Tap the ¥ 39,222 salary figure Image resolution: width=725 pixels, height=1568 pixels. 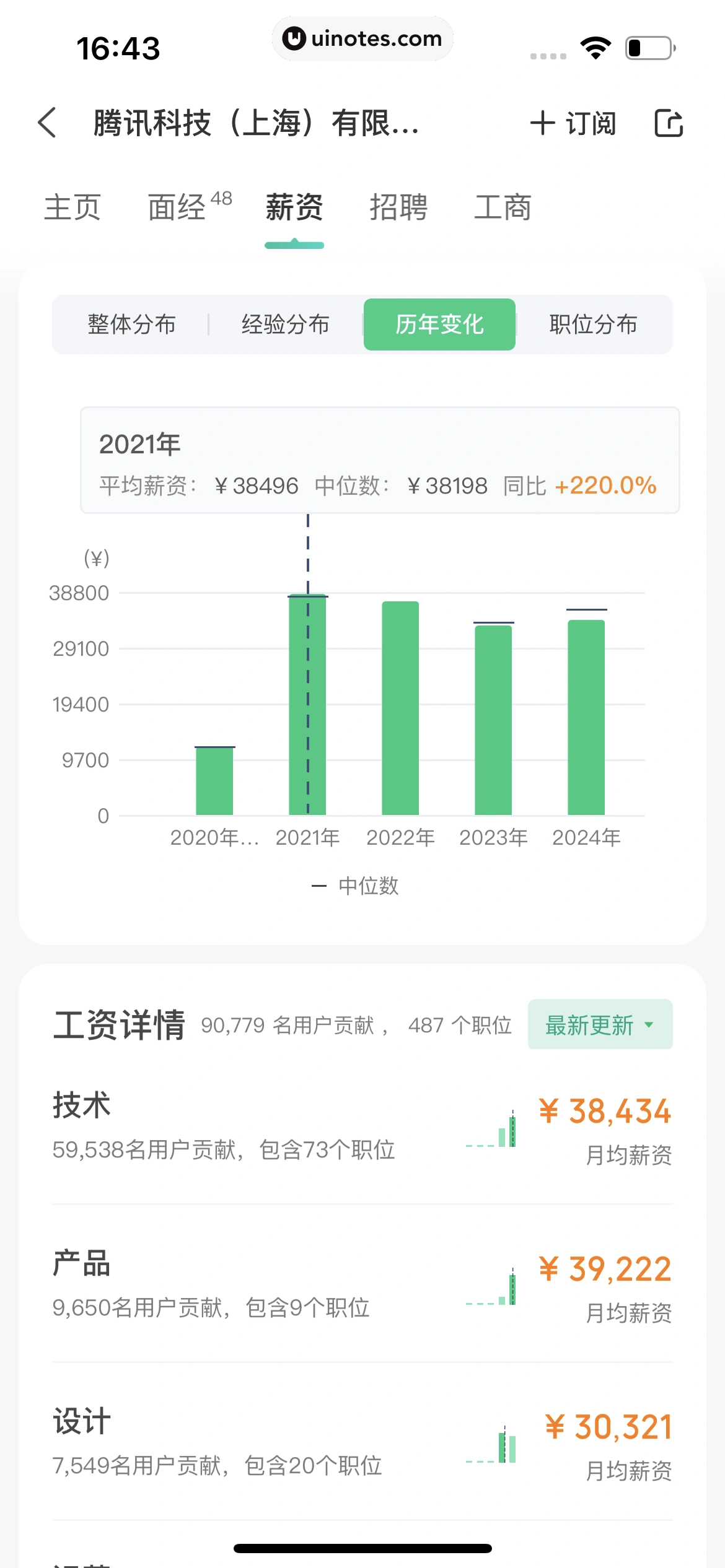605,1269
